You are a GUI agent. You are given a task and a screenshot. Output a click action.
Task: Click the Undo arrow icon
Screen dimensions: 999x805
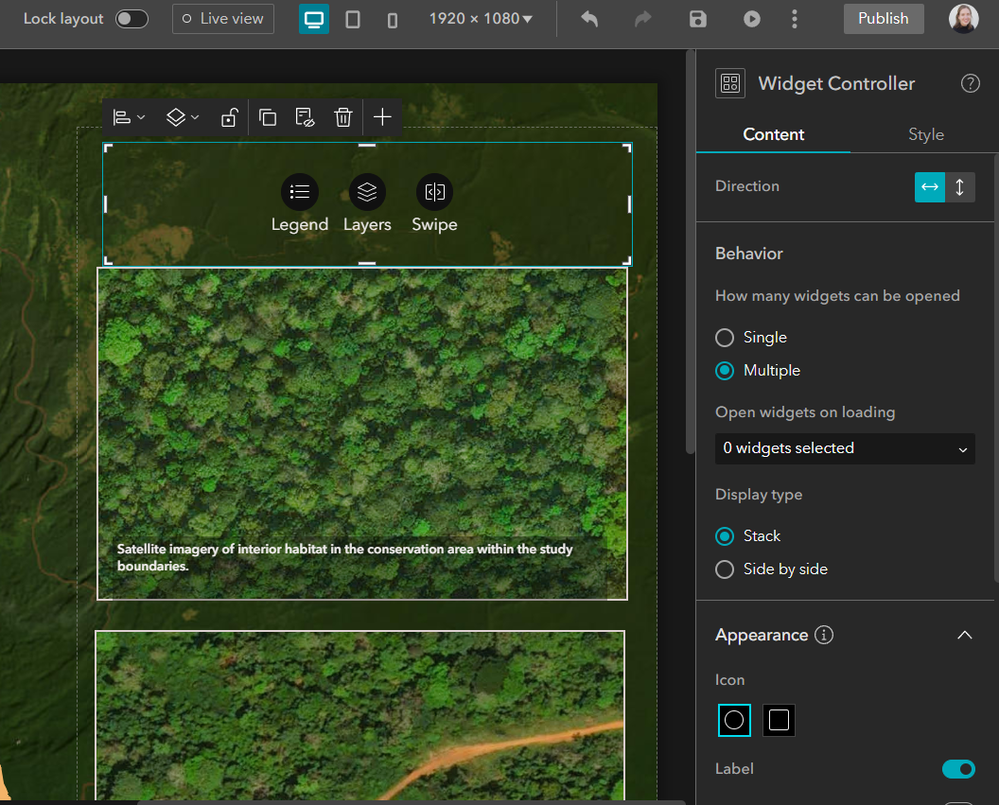click(x=590, y=19)
